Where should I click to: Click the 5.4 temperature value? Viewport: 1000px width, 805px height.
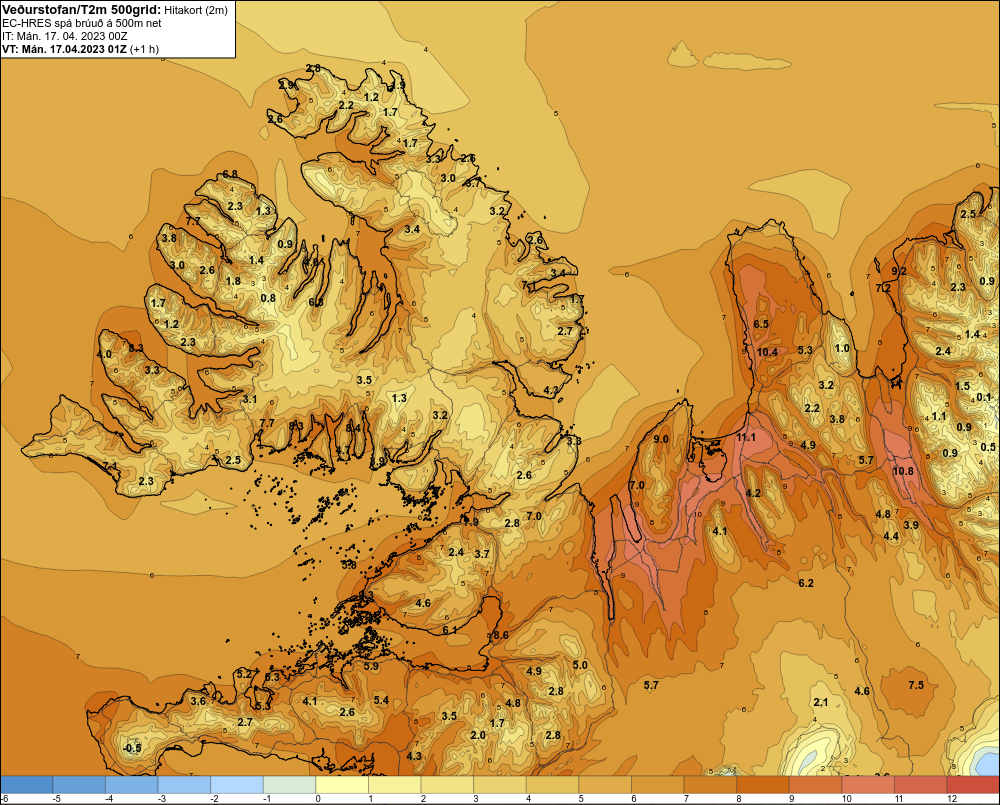[381, 700]
